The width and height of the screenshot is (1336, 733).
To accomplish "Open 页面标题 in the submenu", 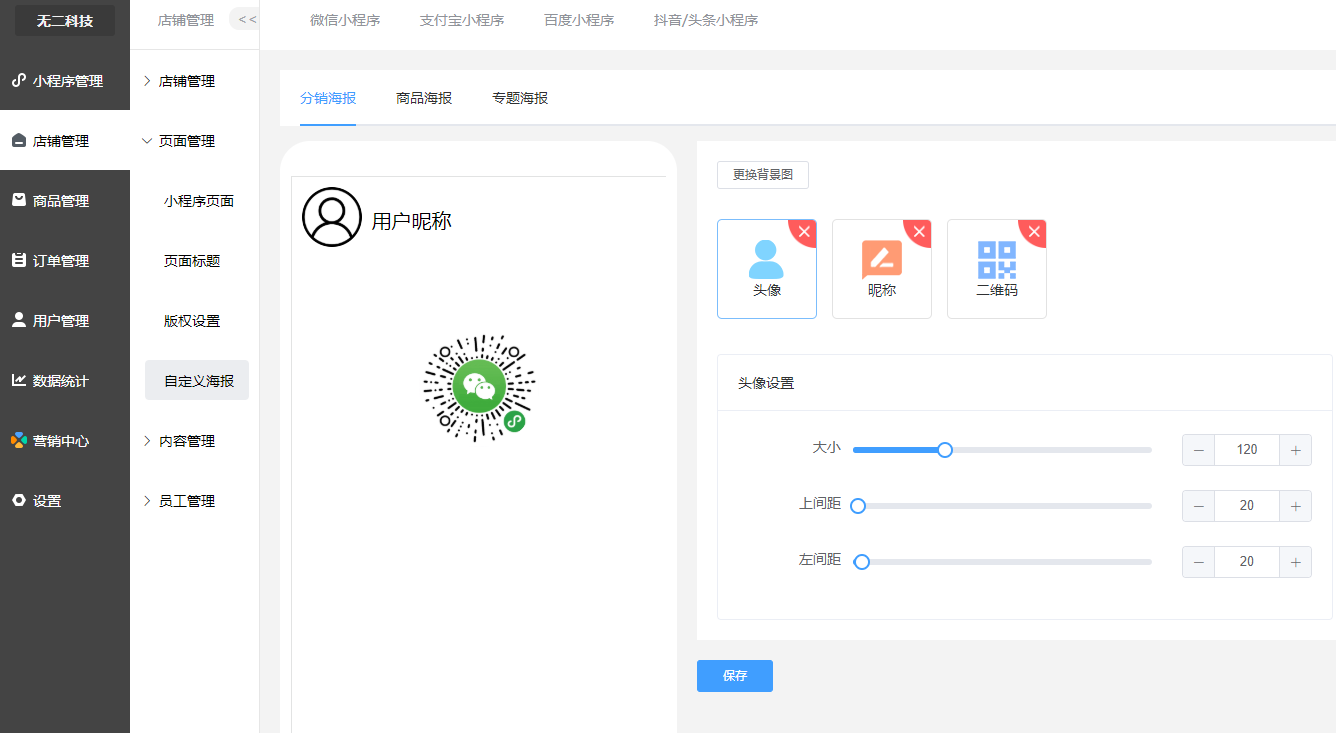I will pos(192,261).
